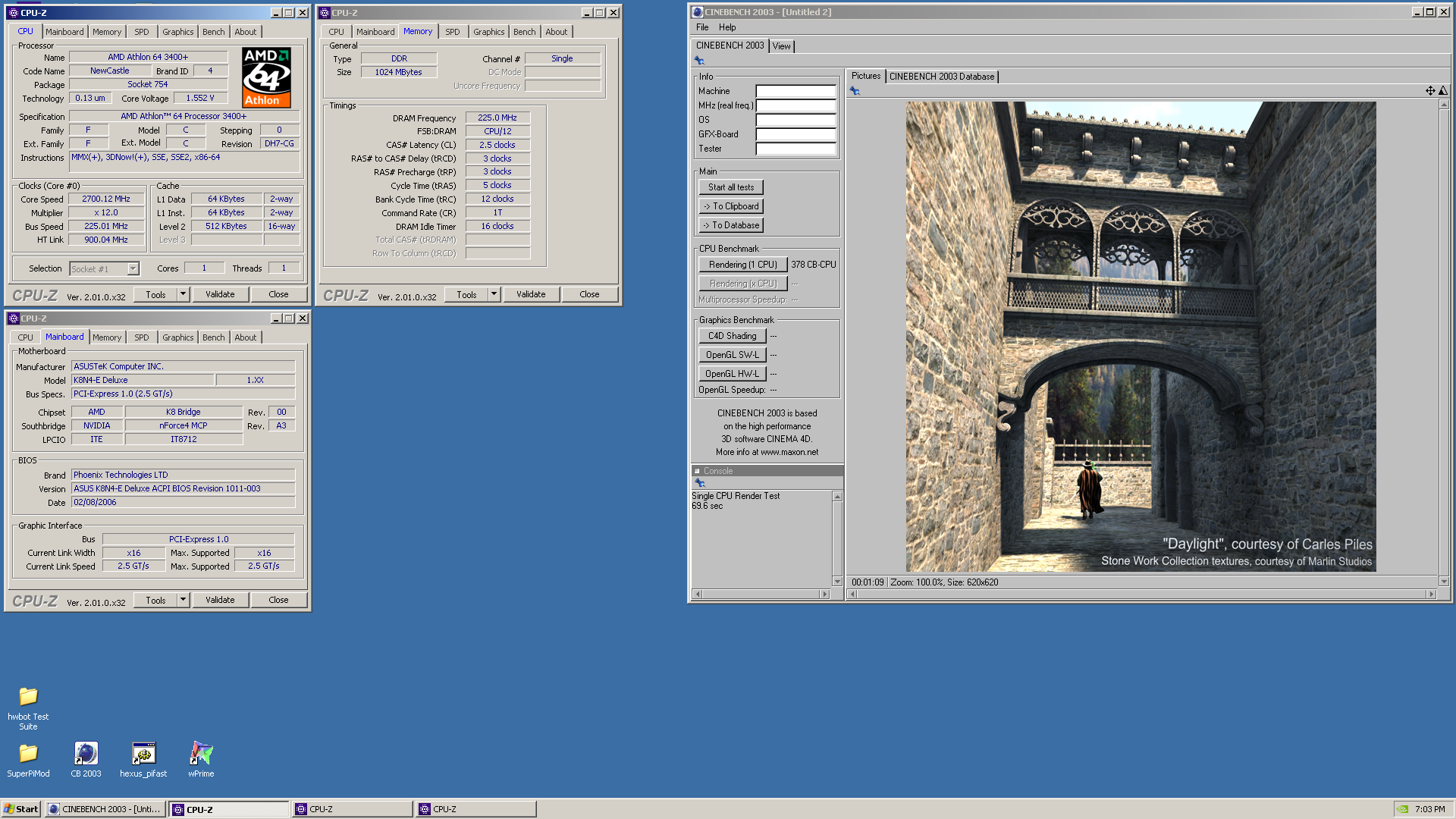This screenshot has width=1456, height=819.
Task: Run the OpenGL HW-L benchmark
Action: pyautogui.click(x=733, y=374)
